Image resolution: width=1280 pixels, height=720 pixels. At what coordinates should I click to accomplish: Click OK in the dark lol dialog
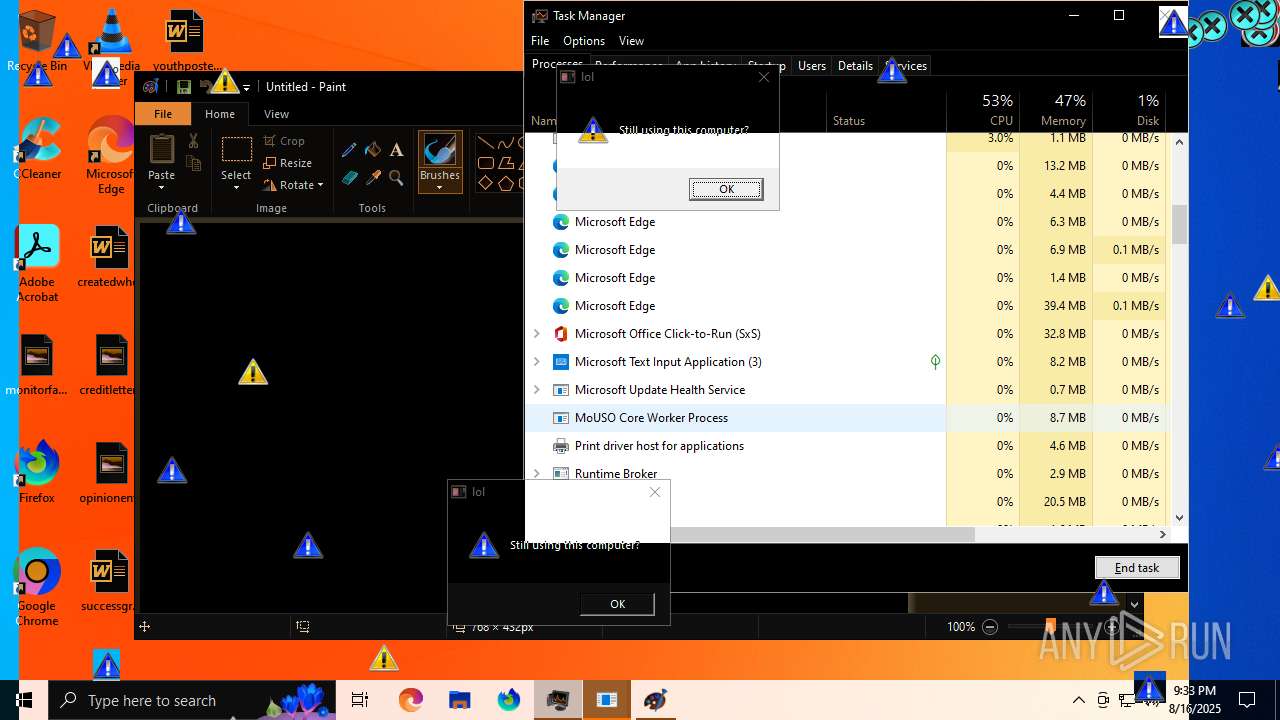click(617, 604)
